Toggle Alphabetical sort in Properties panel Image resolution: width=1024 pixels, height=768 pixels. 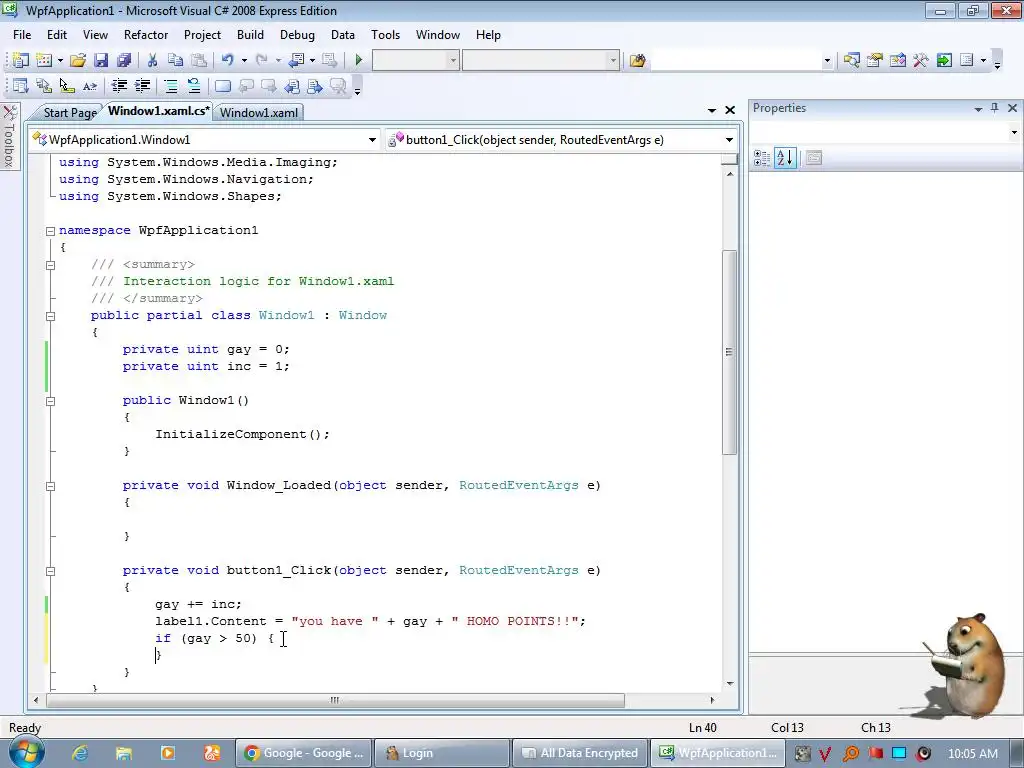point(786,157)
